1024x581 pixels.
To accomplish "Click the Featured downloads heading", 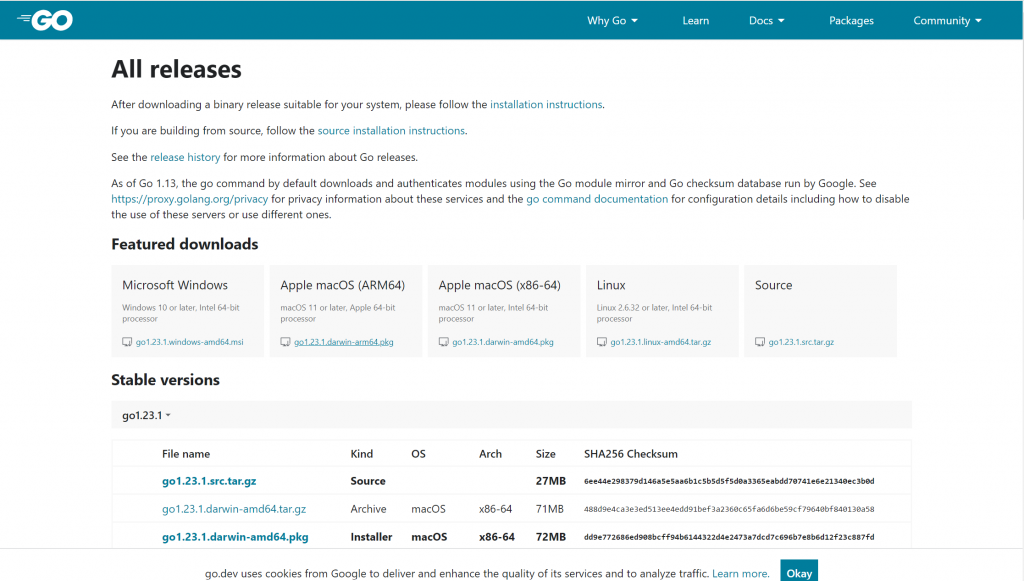I will click(185, 244).
